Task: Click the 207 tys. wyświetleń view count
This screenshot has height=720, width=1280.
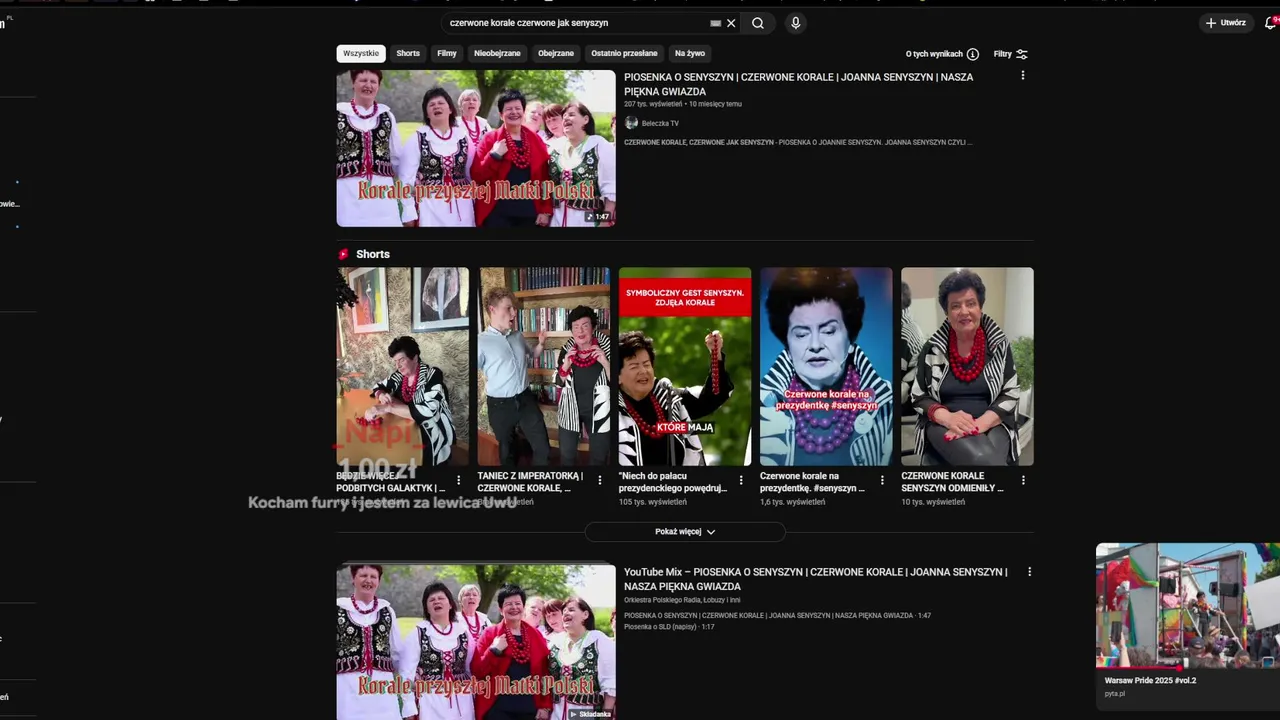Action: 653,104
